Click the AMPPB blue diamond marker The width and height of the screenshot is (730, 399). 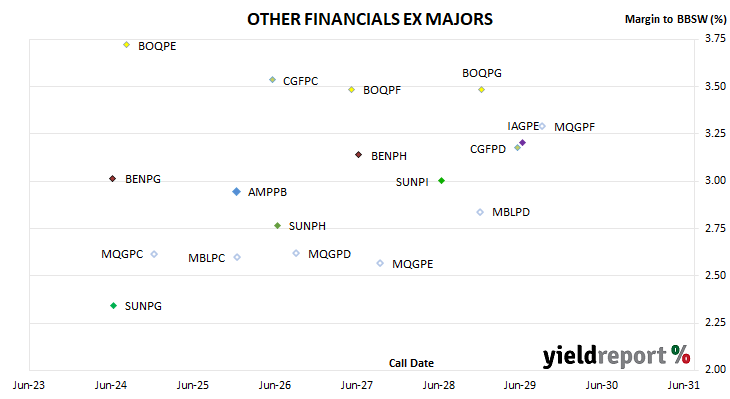tap(237, 192)
